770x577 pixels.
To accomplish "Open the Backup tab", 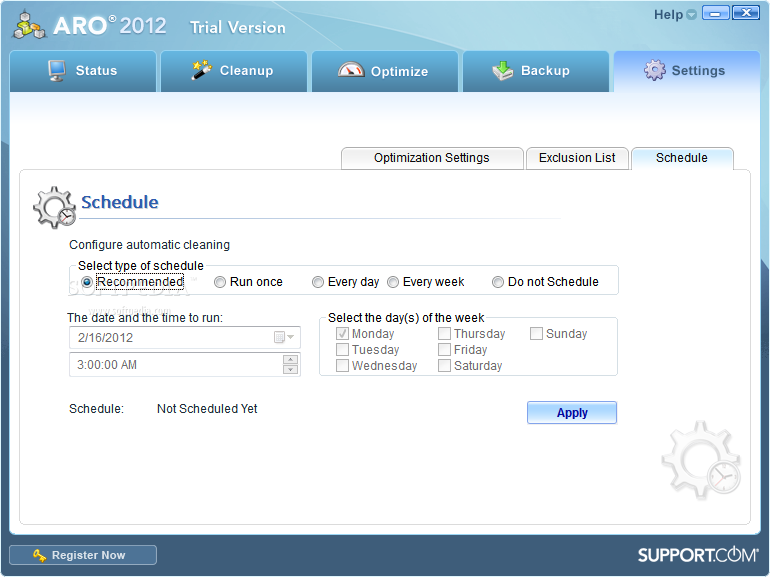I will (x=536, y=71).
